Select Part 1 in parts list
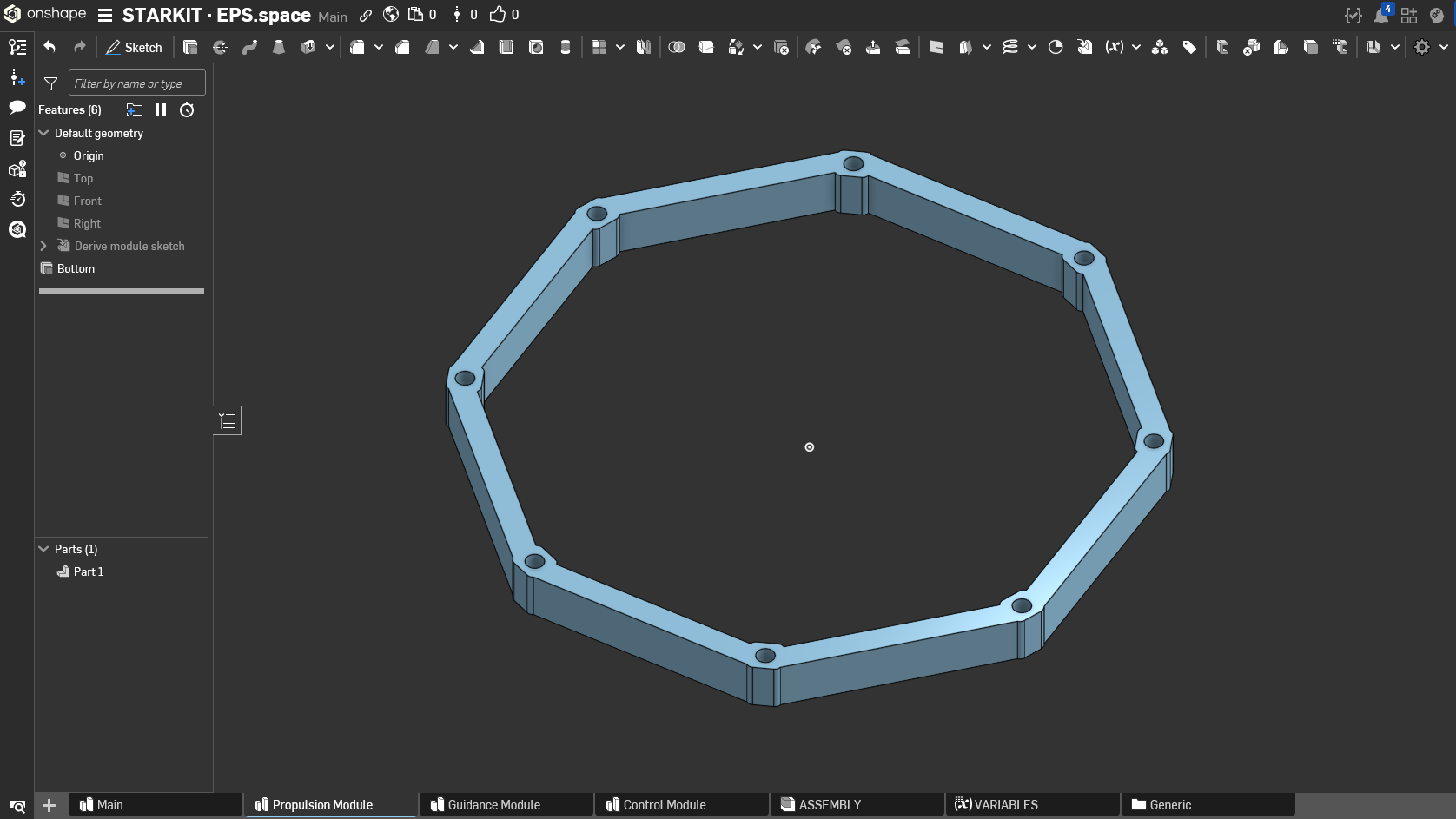This screenshot has height=819, width=1456. pyautogui.click(x=88, y=571)
